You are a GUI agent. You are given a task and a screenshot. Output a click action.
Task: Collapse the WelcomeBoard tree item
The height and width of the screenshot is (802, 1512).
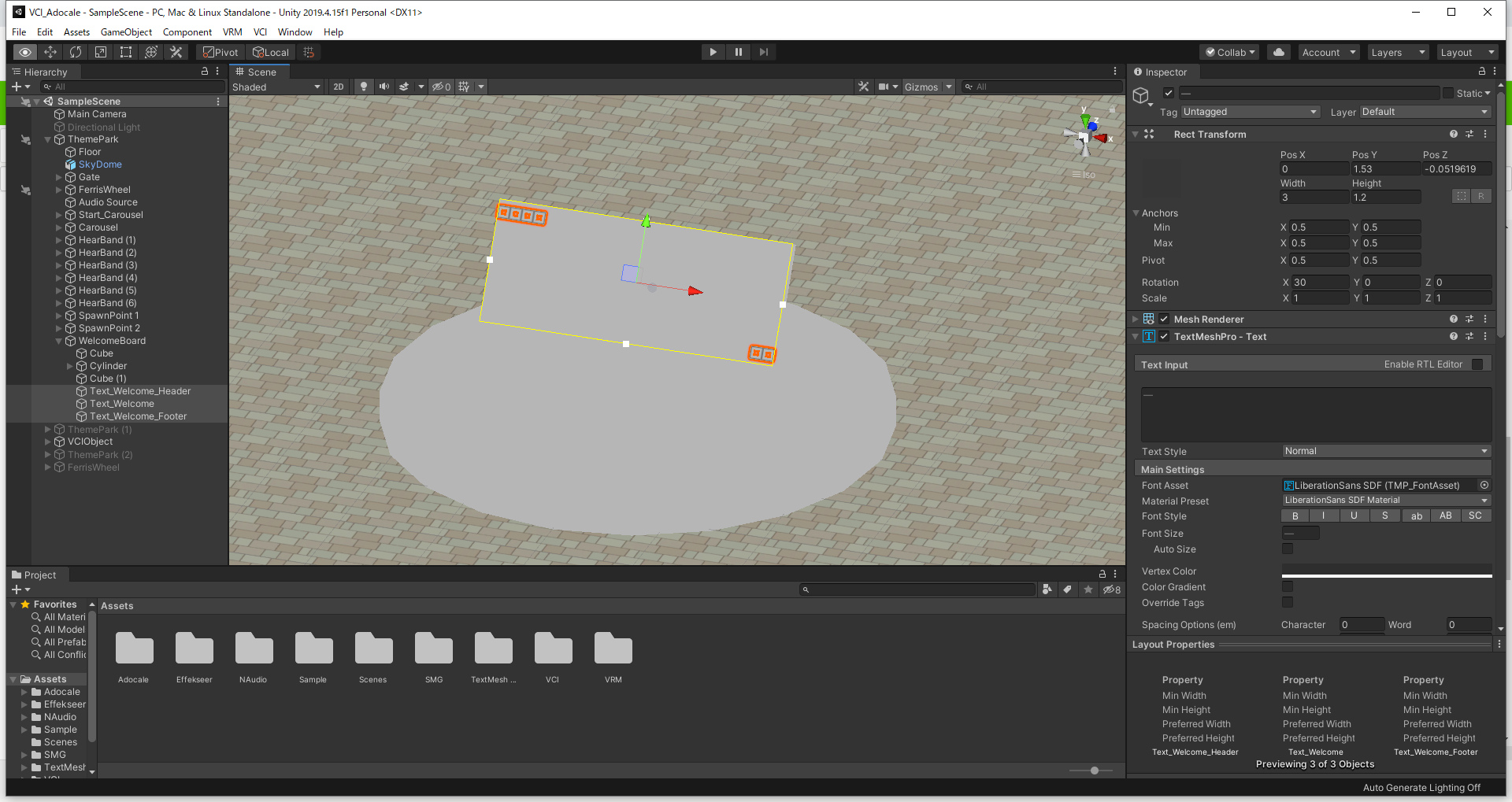pos(59,341)
